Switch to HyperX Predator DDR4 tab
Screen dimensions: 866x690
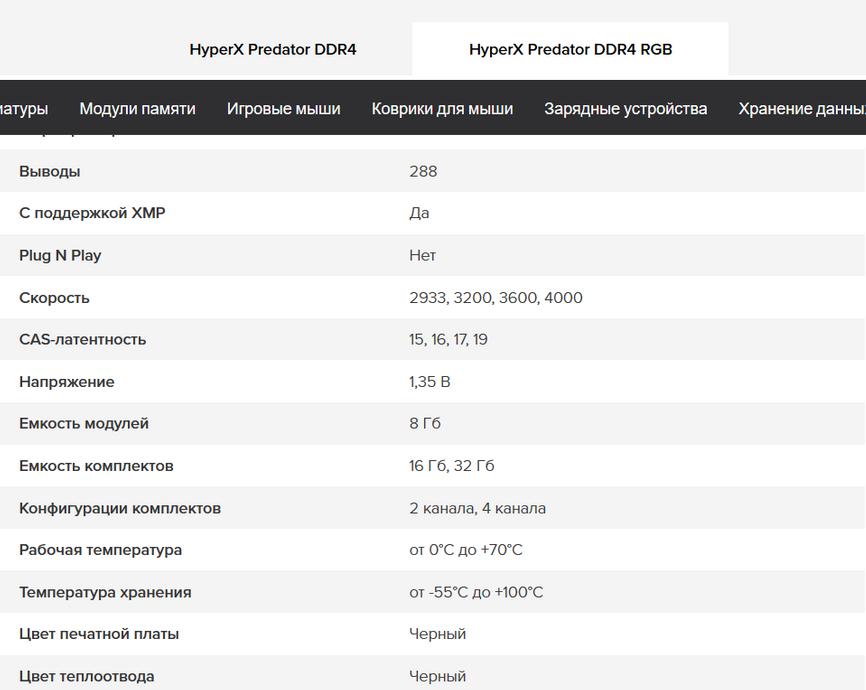click(x=273, y=50)
